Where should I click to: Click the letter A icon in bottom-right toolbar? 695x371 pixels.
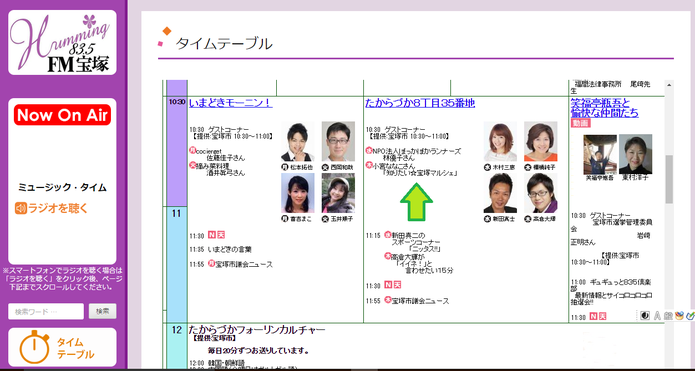pos(657,315)
